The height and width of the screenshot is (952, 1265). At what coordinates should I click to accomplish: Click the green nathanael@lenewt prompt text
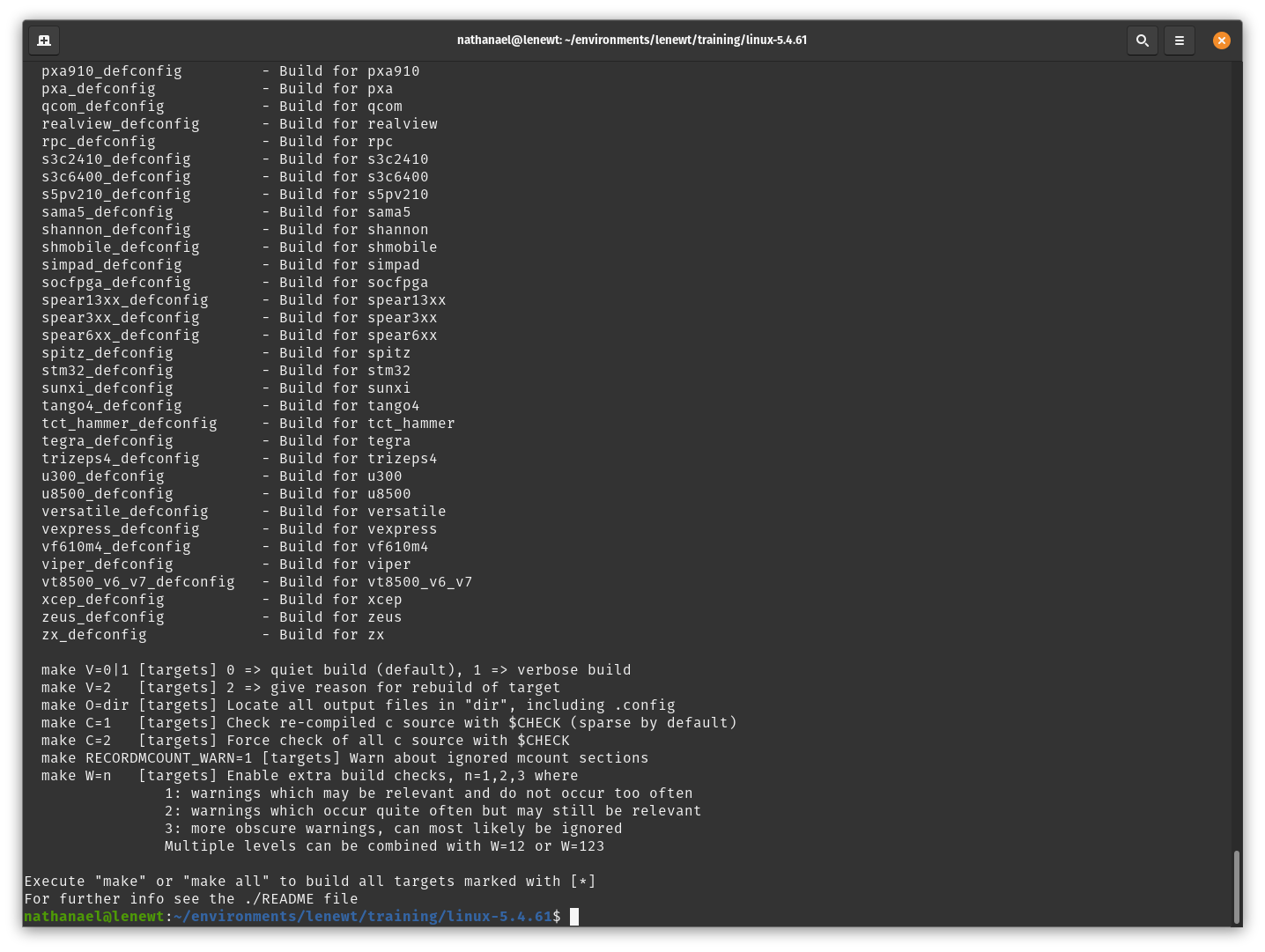tap(93, 917)
